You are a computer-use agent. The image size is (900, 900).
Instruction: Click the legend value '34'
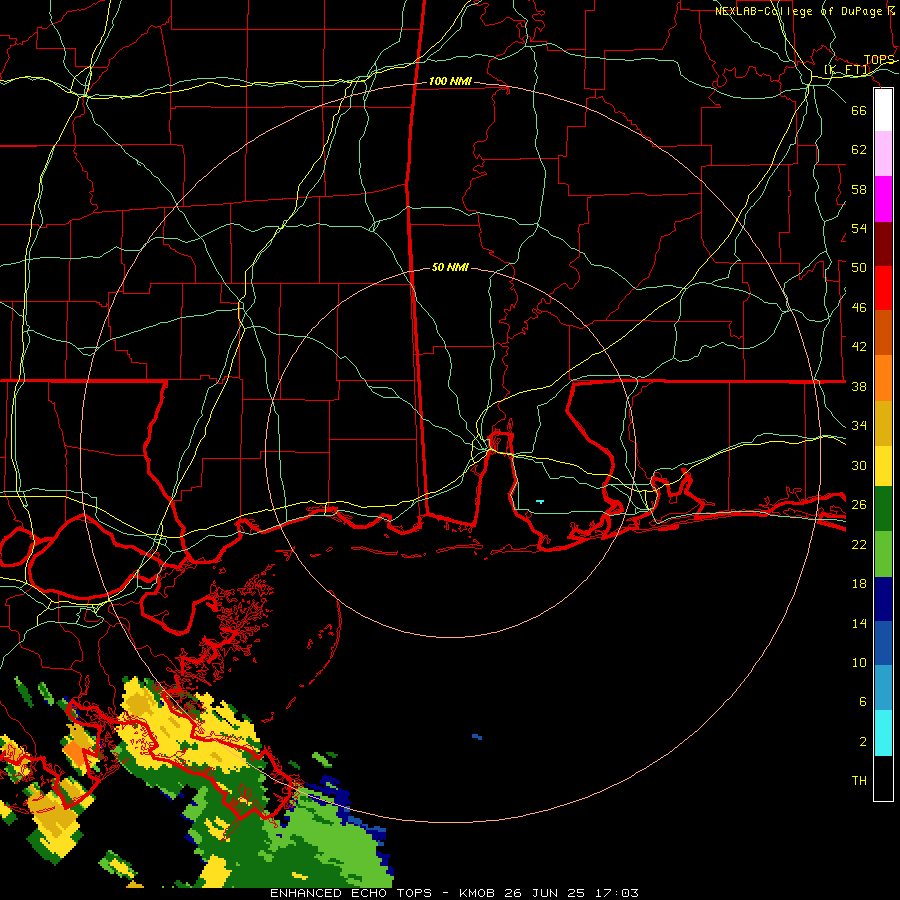click(x=859, y=425)
